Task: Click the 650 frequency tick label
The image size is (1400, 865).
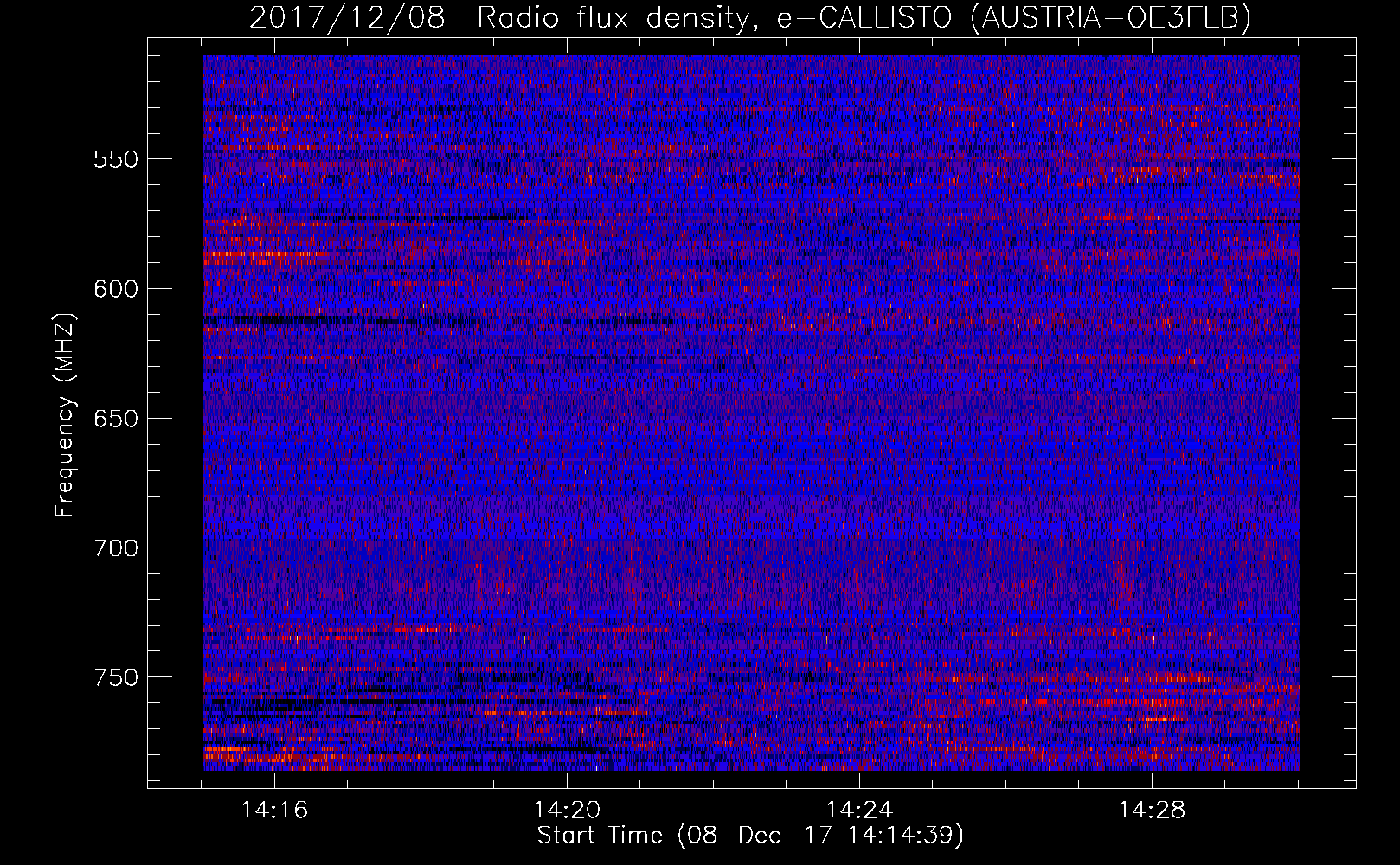Action: pyautogui.click(x=116, y=420)
